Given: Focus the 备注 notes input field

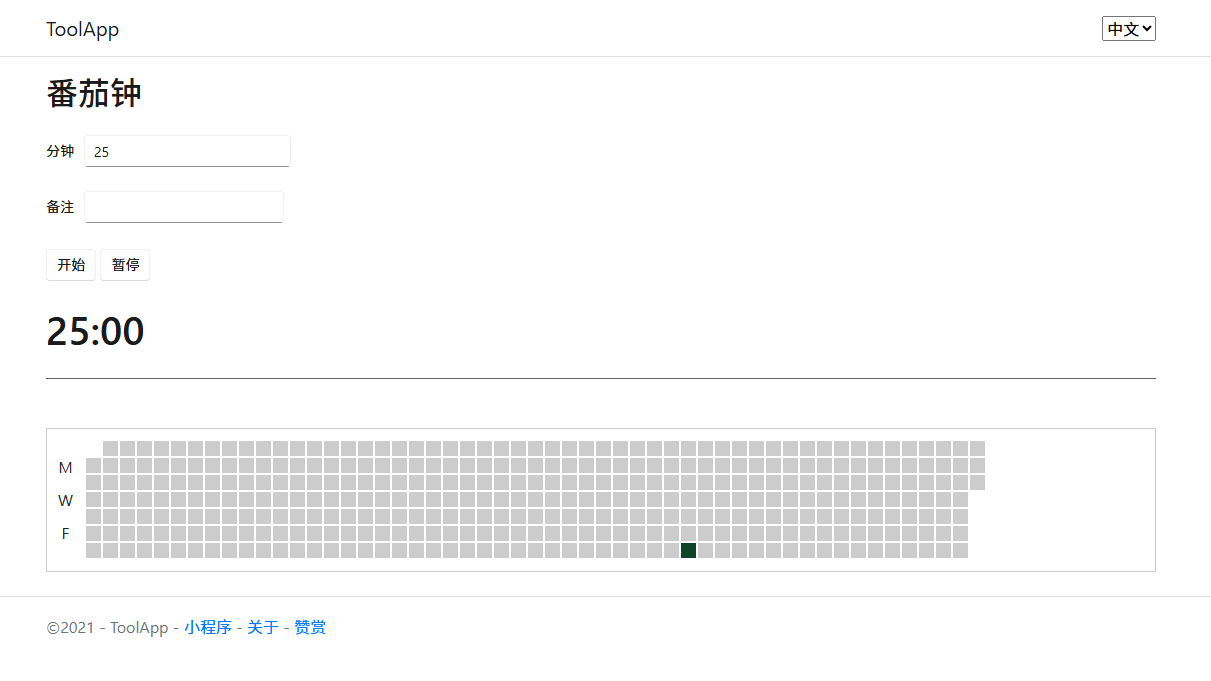Looking at the screenshot, I should [184, 207].
